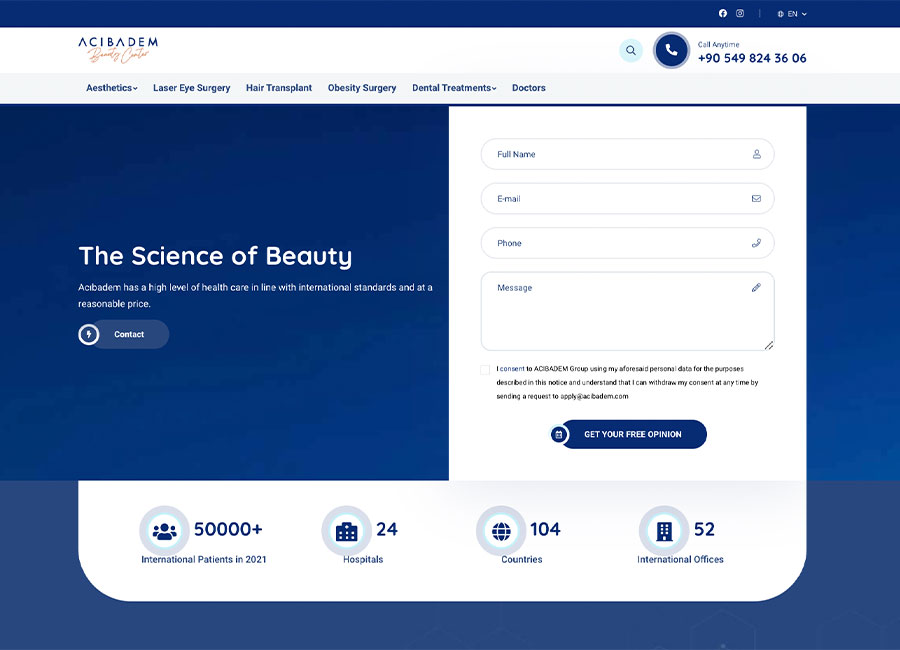The width and height of the screenshot is (900, 650).
Task: Open Laser Eye Surgery menu item
Action: (191, 88)
